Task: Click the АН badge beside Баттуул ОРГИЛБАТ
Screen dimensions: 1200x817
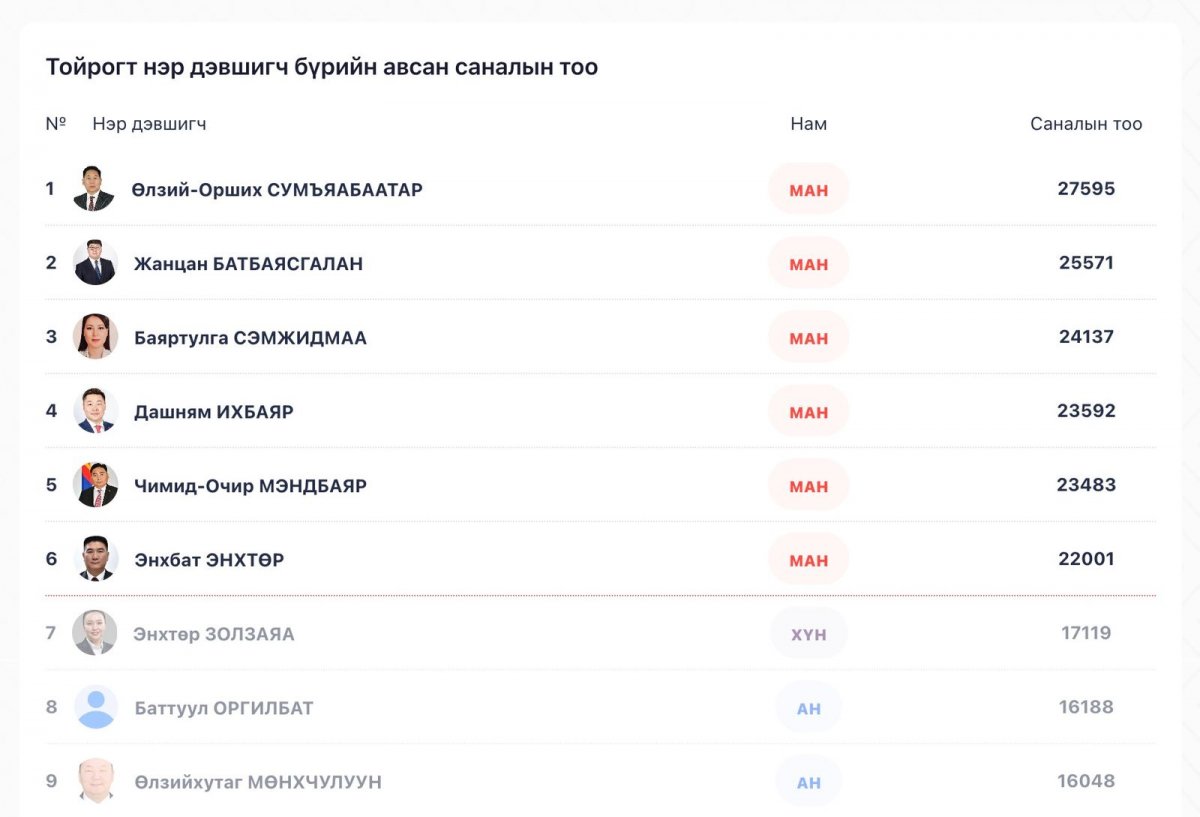Action: coord(808,708)
